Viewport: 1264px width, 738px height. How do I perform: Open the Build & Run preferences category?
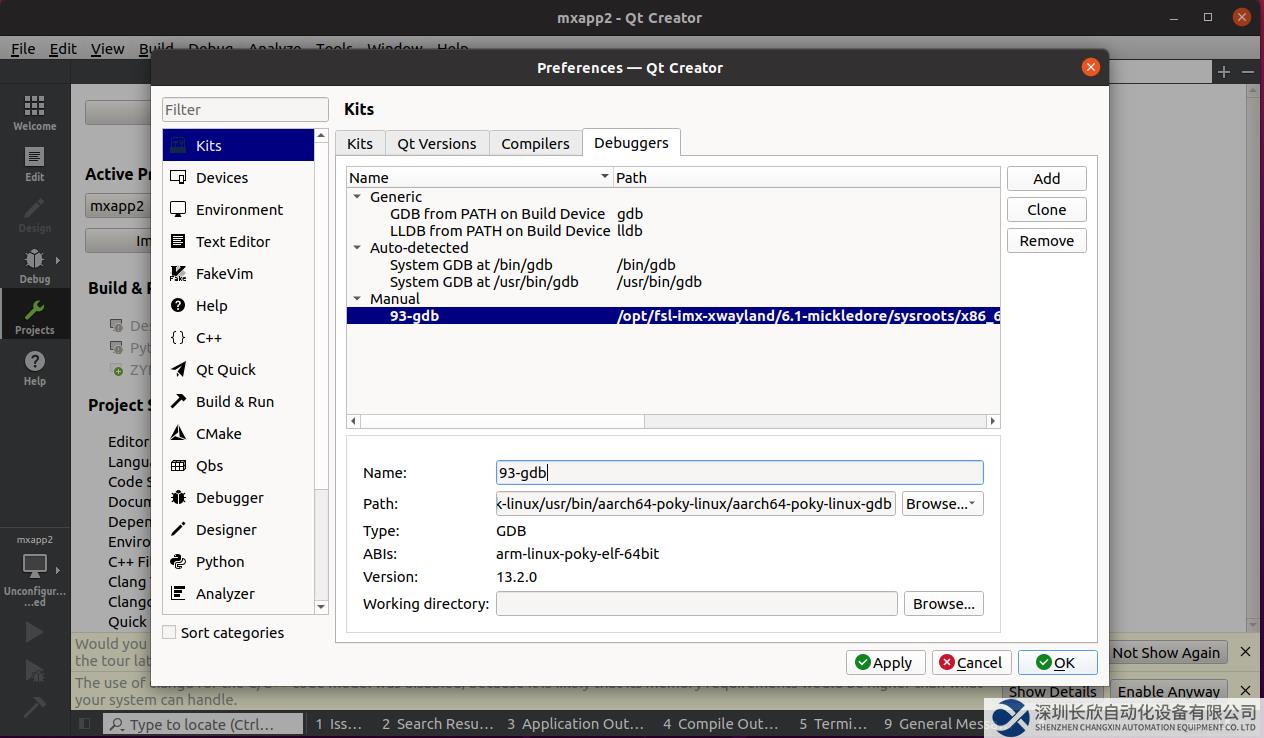(x=238, y=401)
